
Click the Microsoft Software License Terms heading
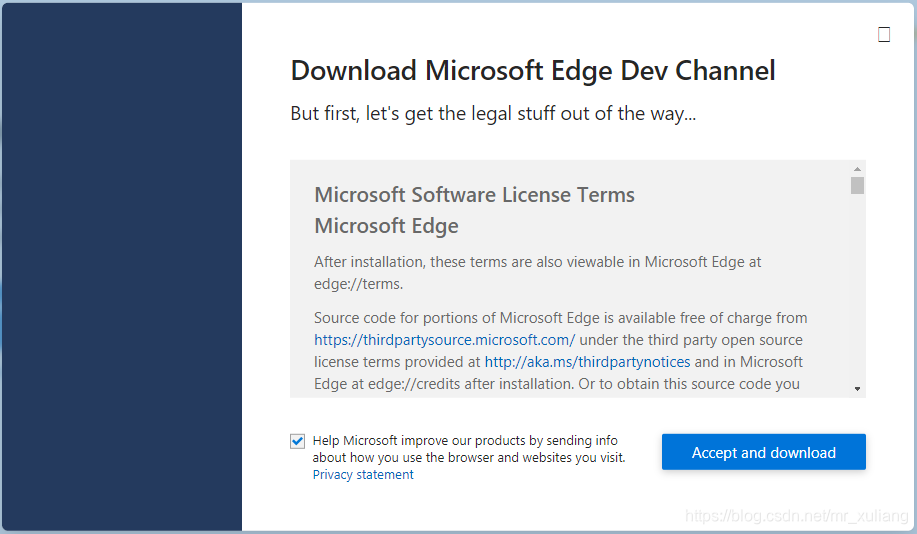[x=474, y=195]
